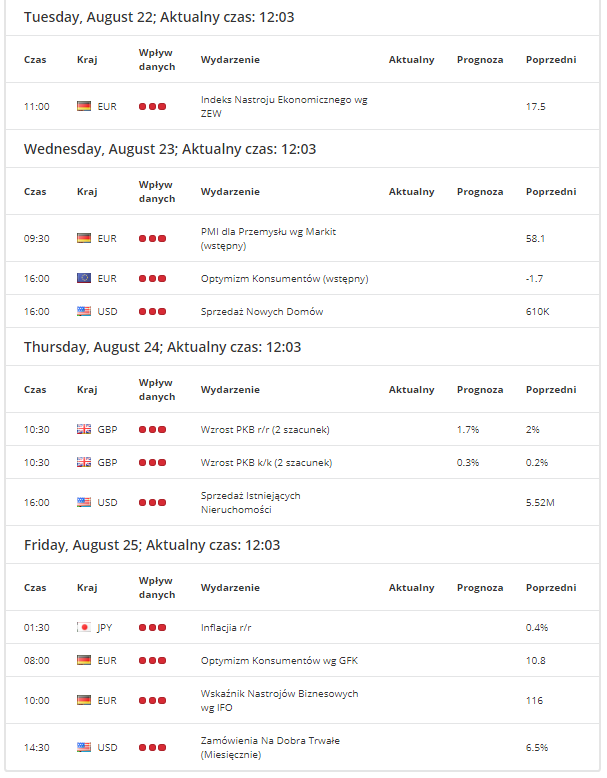
Task: Click Wpływ danych header under Friday
Action: (x=157, y=587)
